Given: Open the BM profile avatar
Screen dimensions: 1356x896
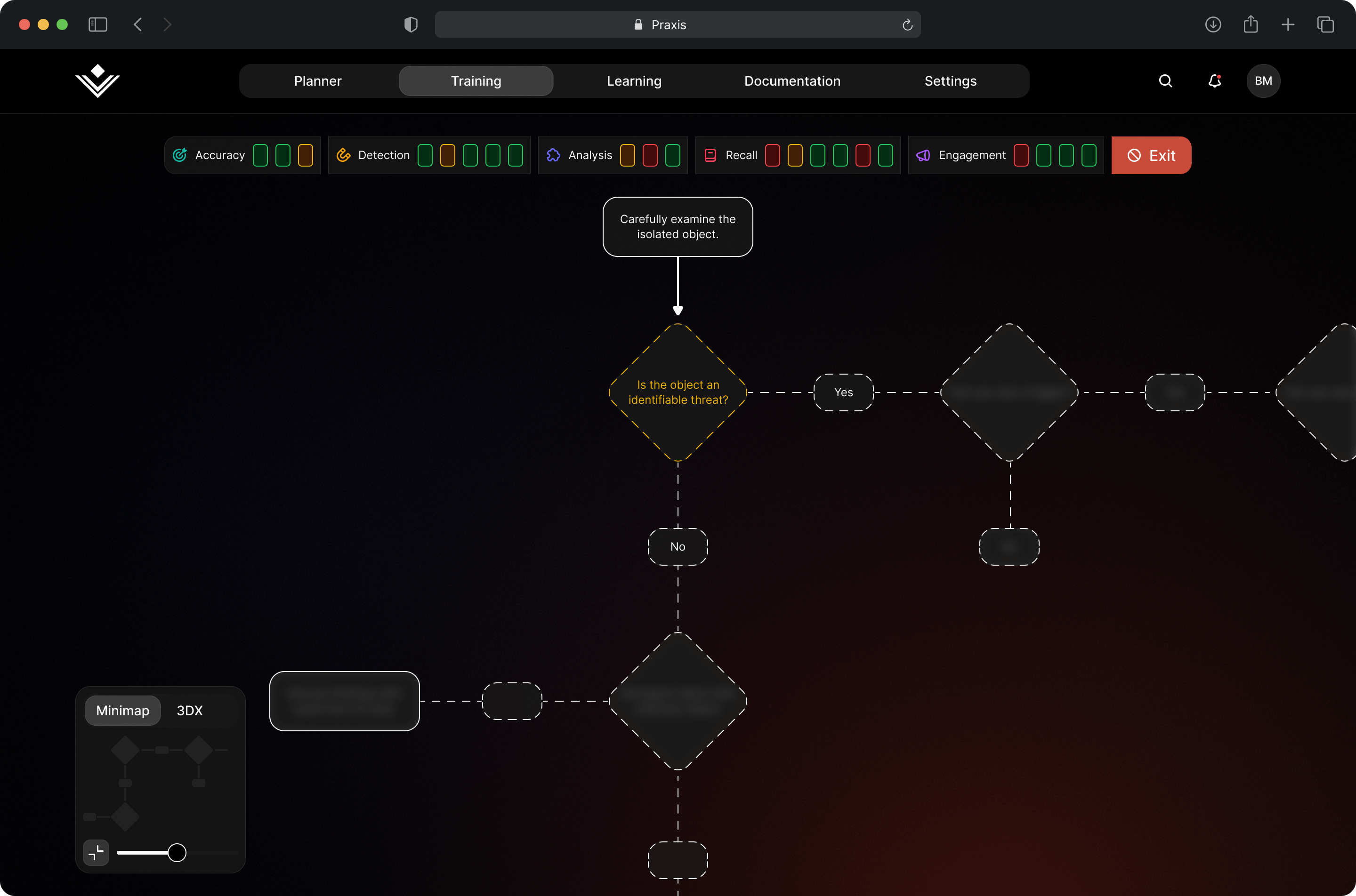Looking at the screenshot, I should (x=1263, y=81).
